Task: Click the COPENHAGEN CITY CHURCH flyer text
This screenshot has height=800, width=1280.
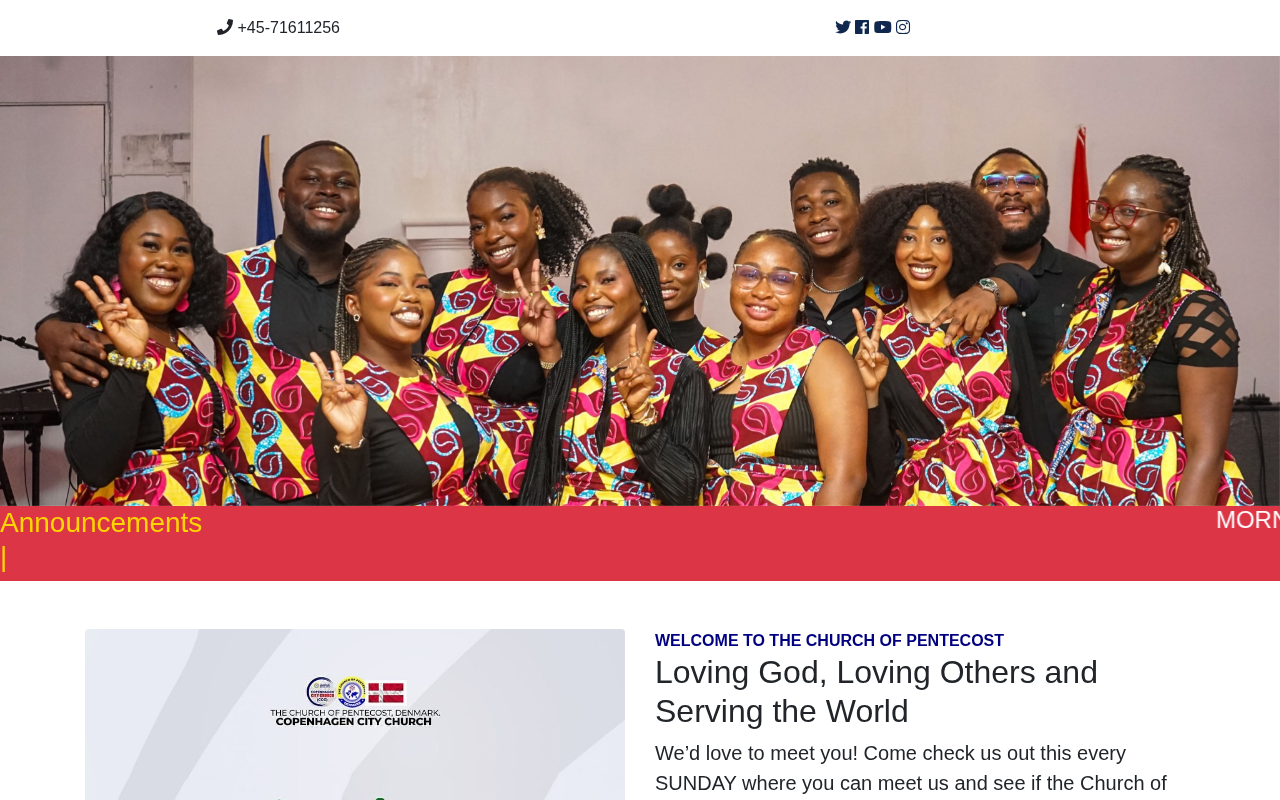Action: (x=355, y=721)
